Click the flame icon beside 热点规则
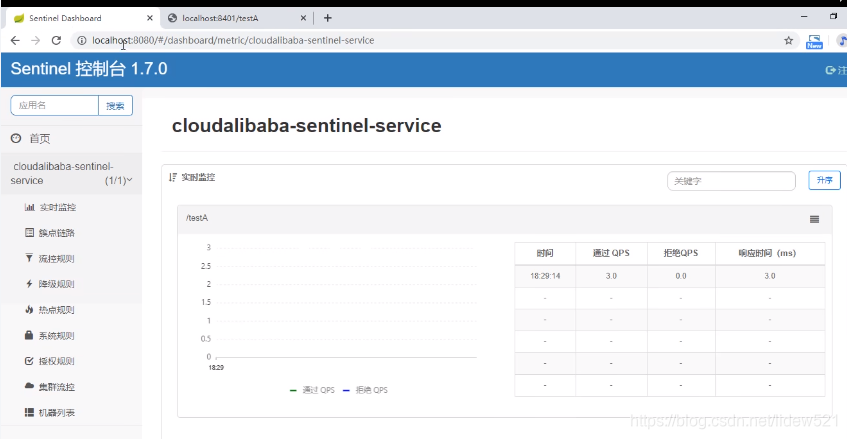Viewport: 847px width, 439px height. tap(29, 309)
